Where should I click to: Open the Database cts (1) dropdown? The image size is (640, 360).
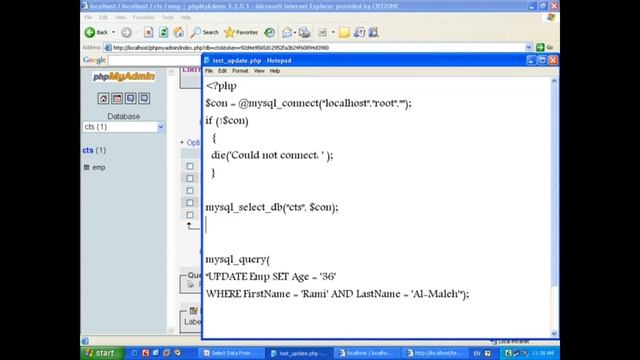(x=123, y=127)
